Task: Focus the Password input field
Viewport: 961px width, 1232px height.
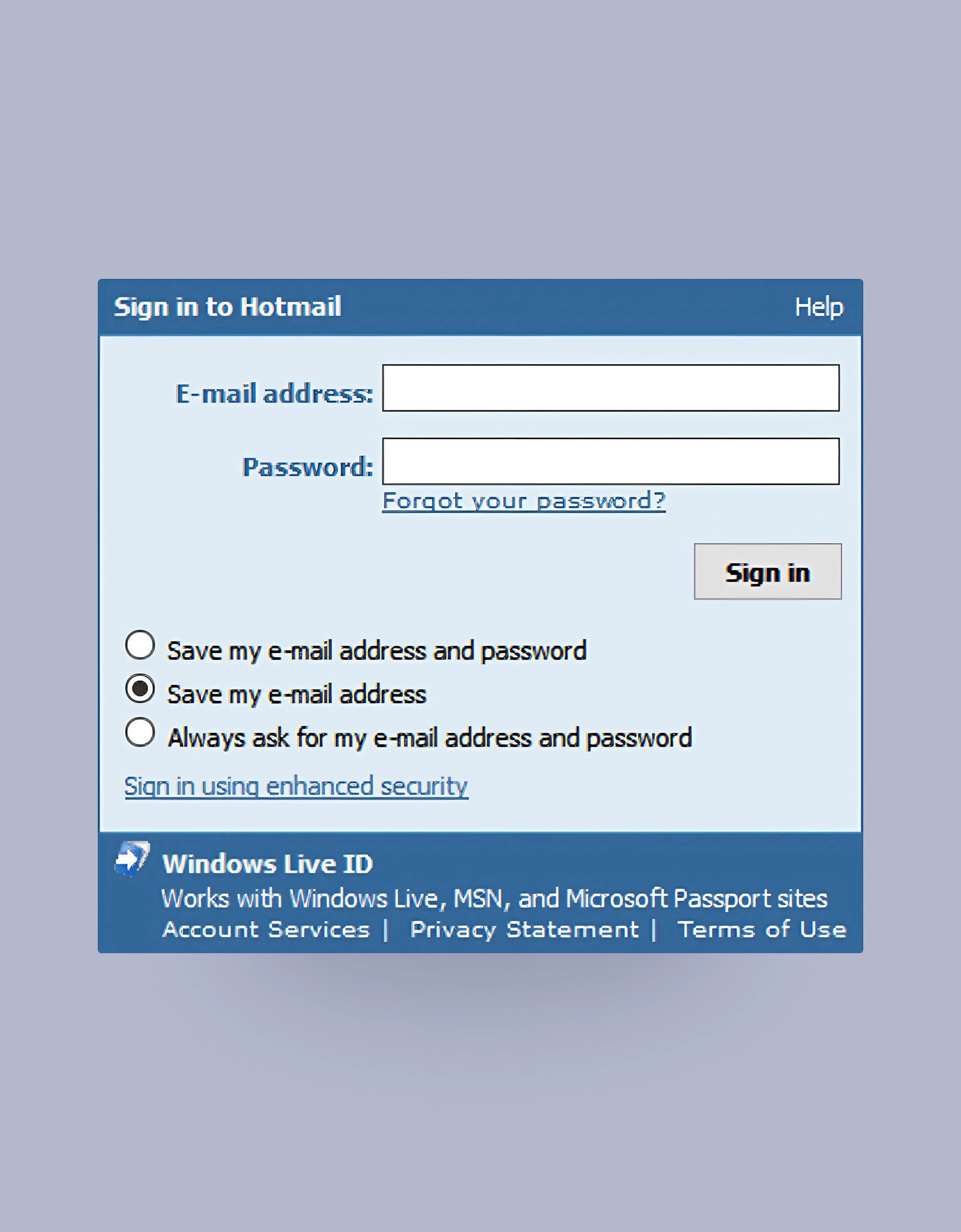Action: [611, 461]
